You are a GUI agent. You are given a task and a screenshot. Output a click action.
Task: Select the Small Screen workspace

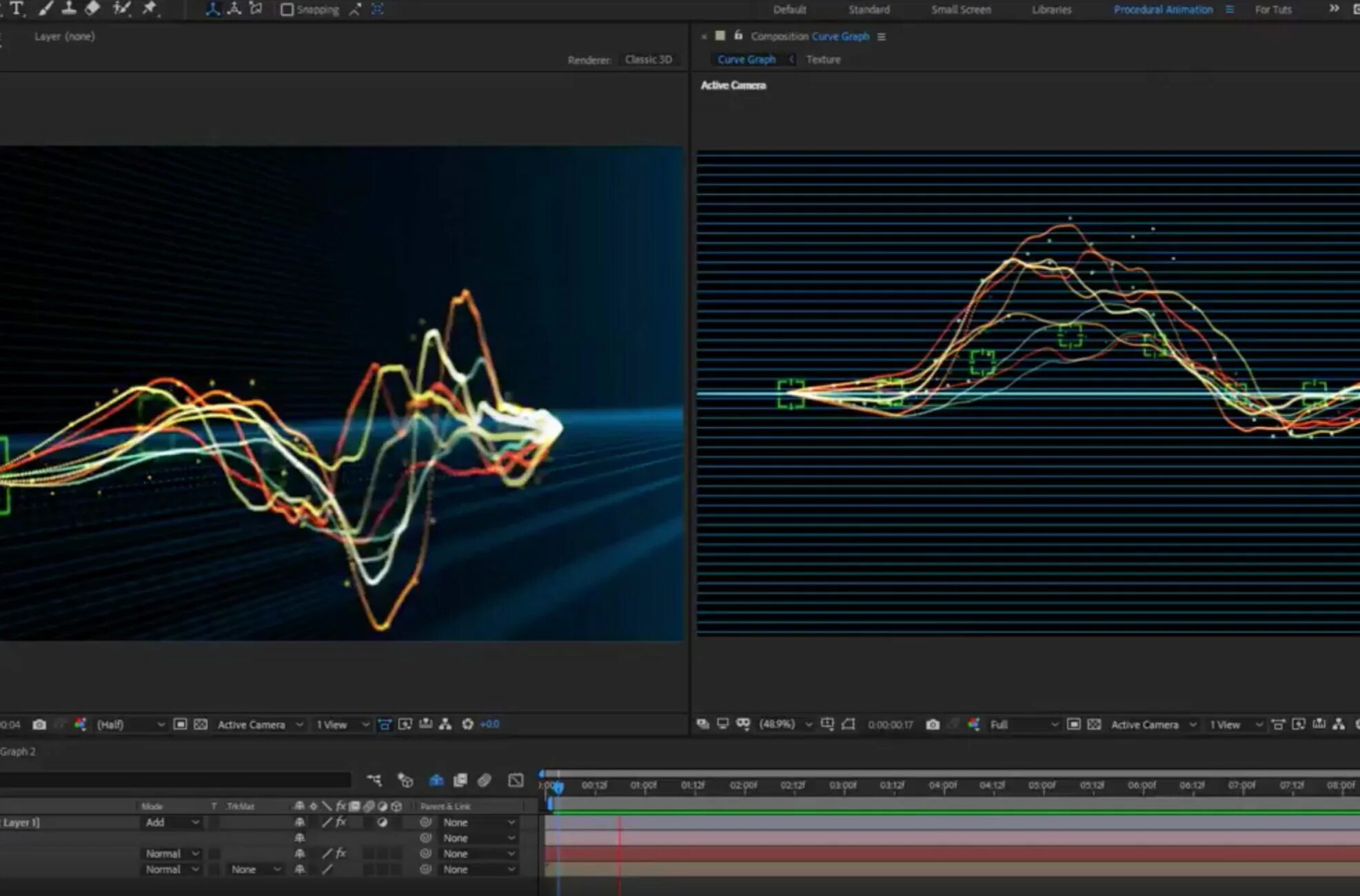coord(961,10)
